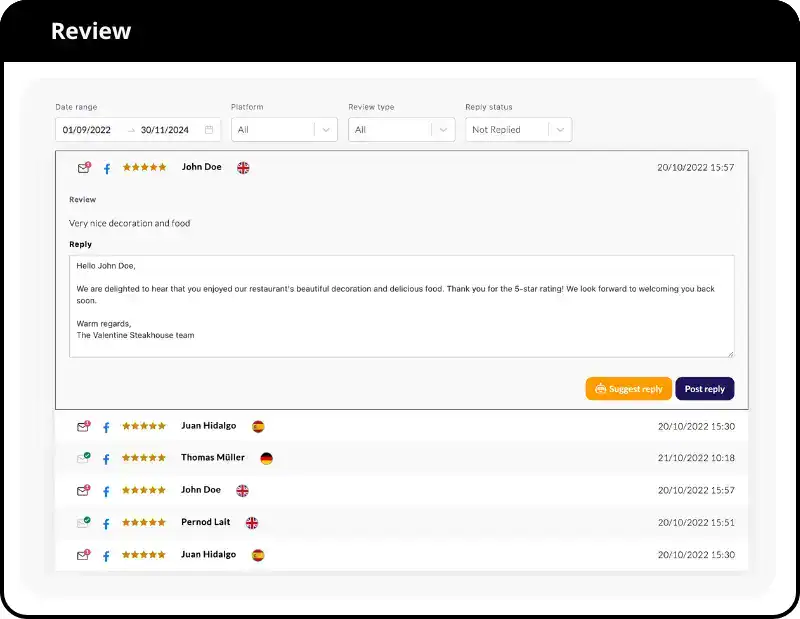This screenshot has width=800, height=619.
Task: Open the Review type dropdown
Action: tap(400, 129)
